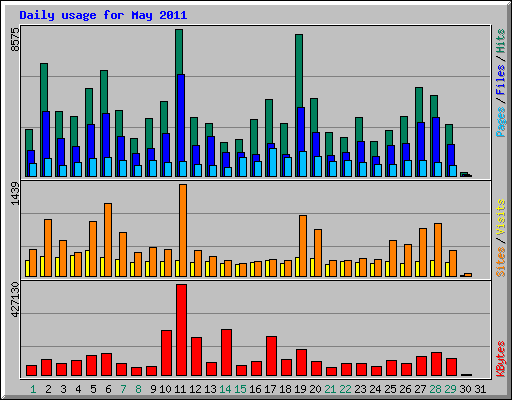Select green day 29 axis label
Viewport: 512px width, 400px height.
450,389
